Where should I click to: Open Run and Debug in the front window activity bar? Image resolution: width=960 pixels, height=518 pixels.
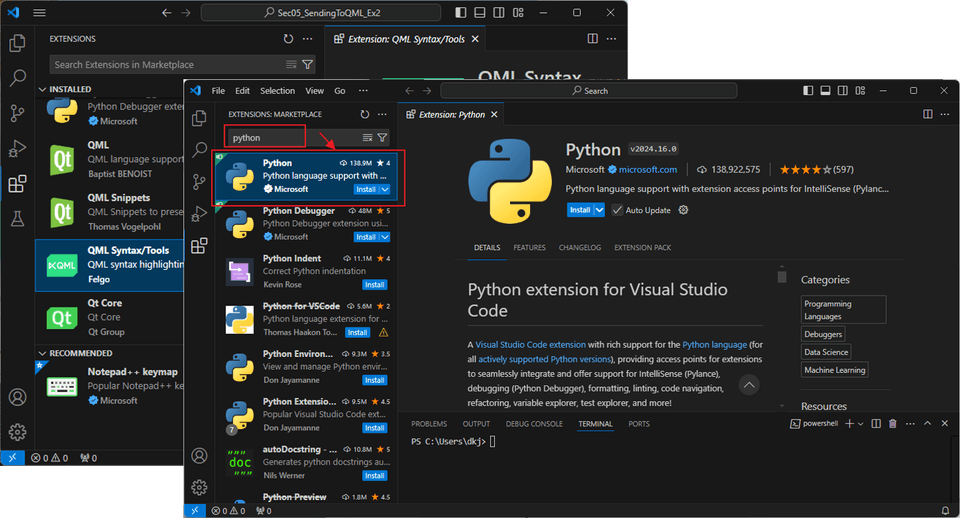(199, 214)
